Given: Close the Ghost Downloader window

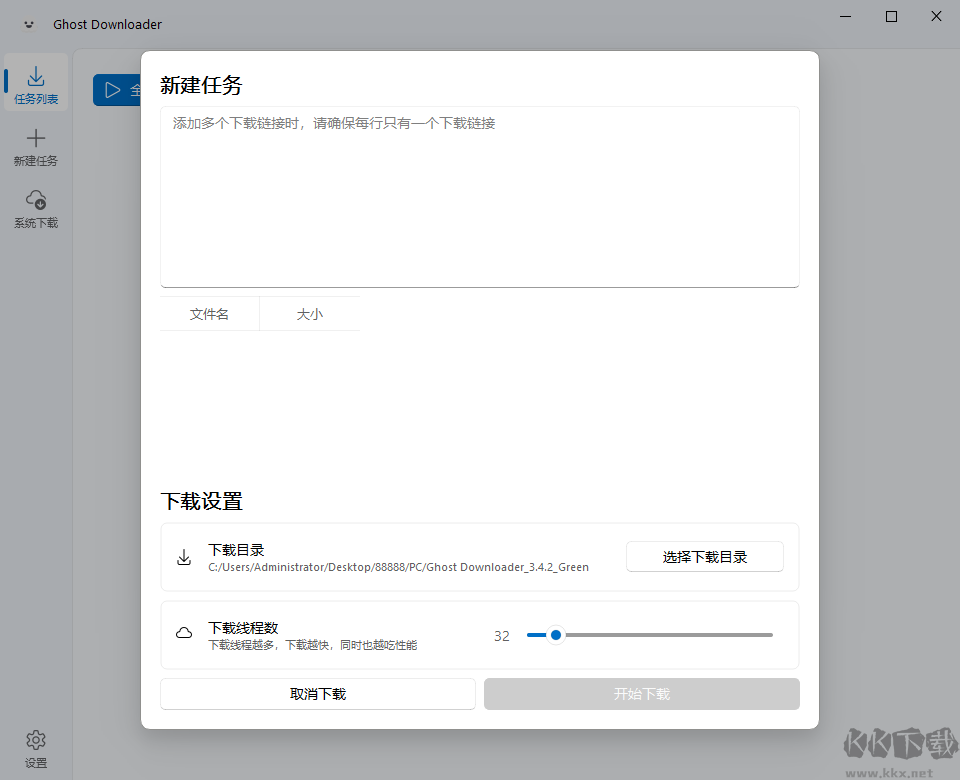Looking at the screenshot, I should 936,17.
